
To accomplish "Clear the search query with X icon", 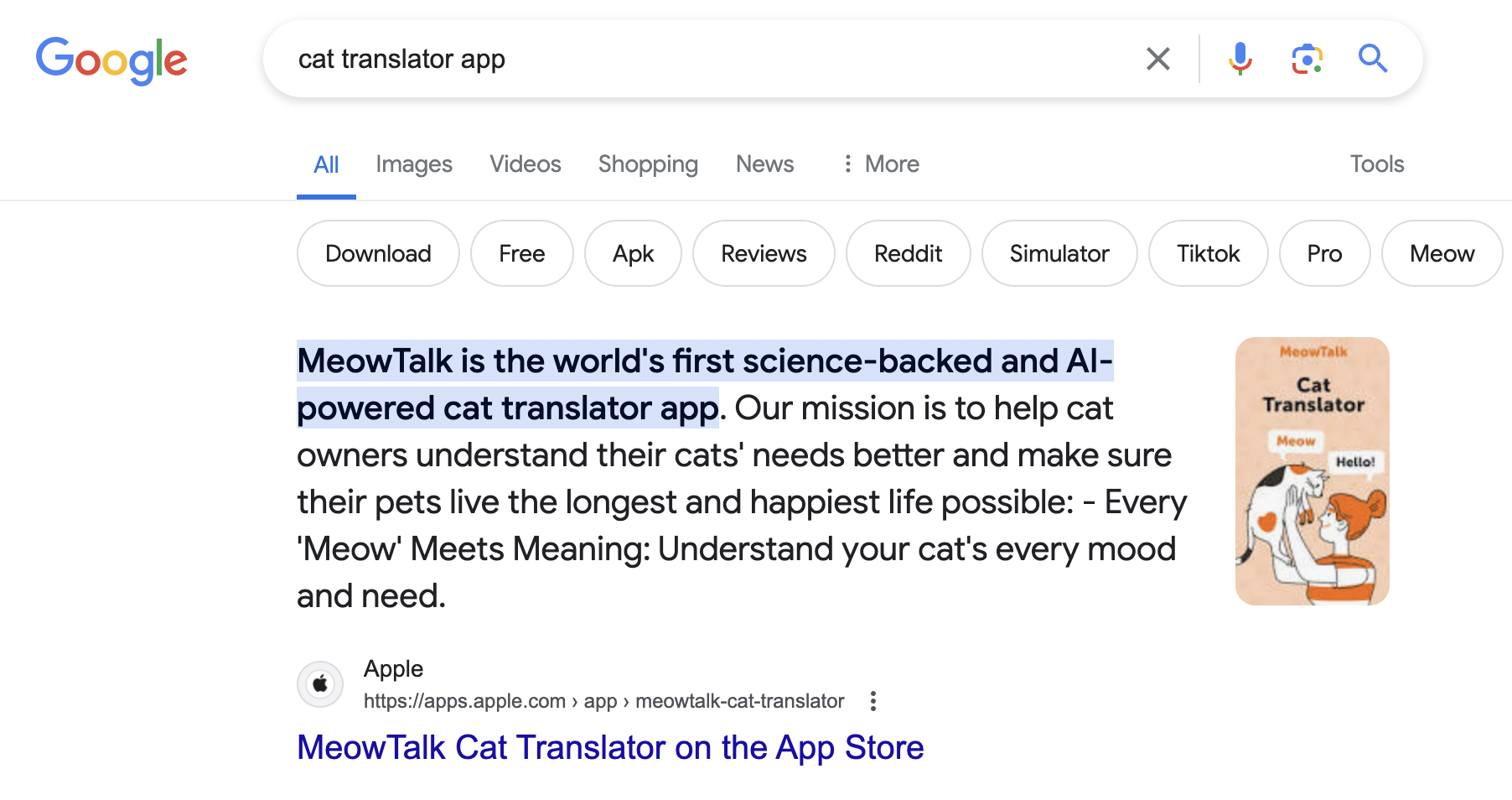I will (1157, 59).
